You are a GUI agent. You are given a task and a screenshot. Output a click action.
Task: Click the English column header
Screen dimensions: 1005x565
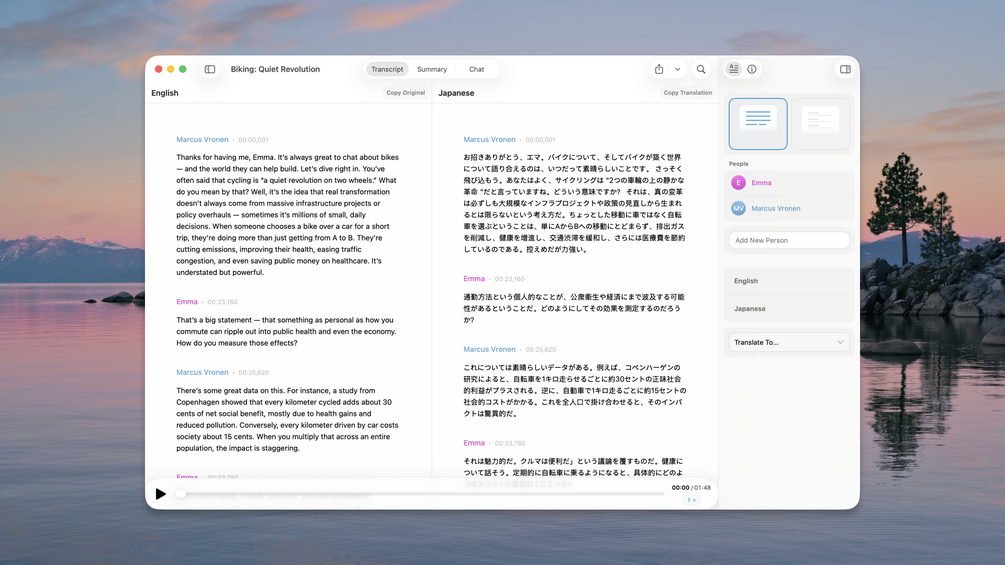tap(165, 93)
